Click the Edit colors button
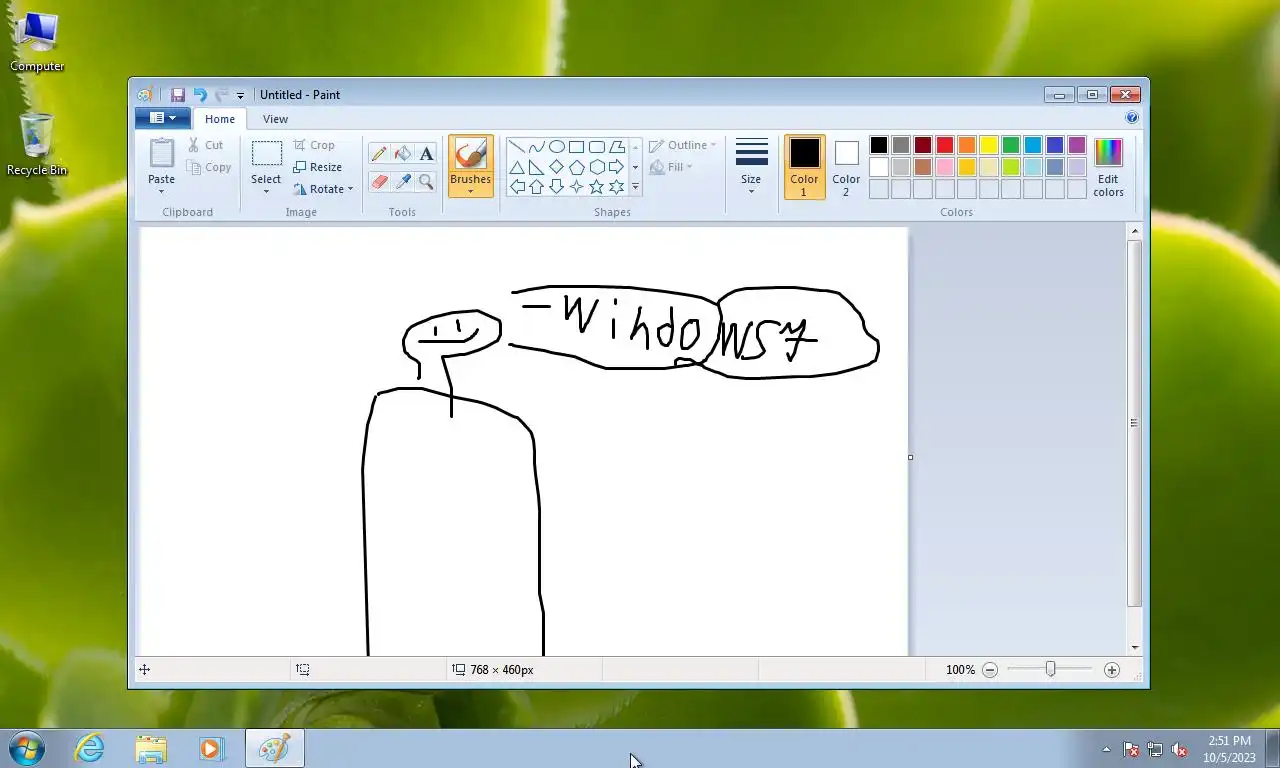The image size is (1280, 768). pyautogui.click(x=1108, y=167)
